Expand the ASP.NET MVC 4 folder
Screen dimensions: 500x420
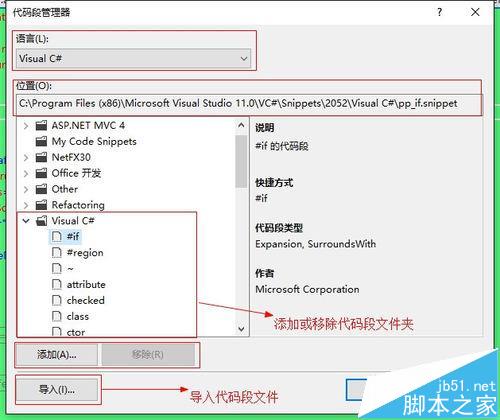pos(26,126)
